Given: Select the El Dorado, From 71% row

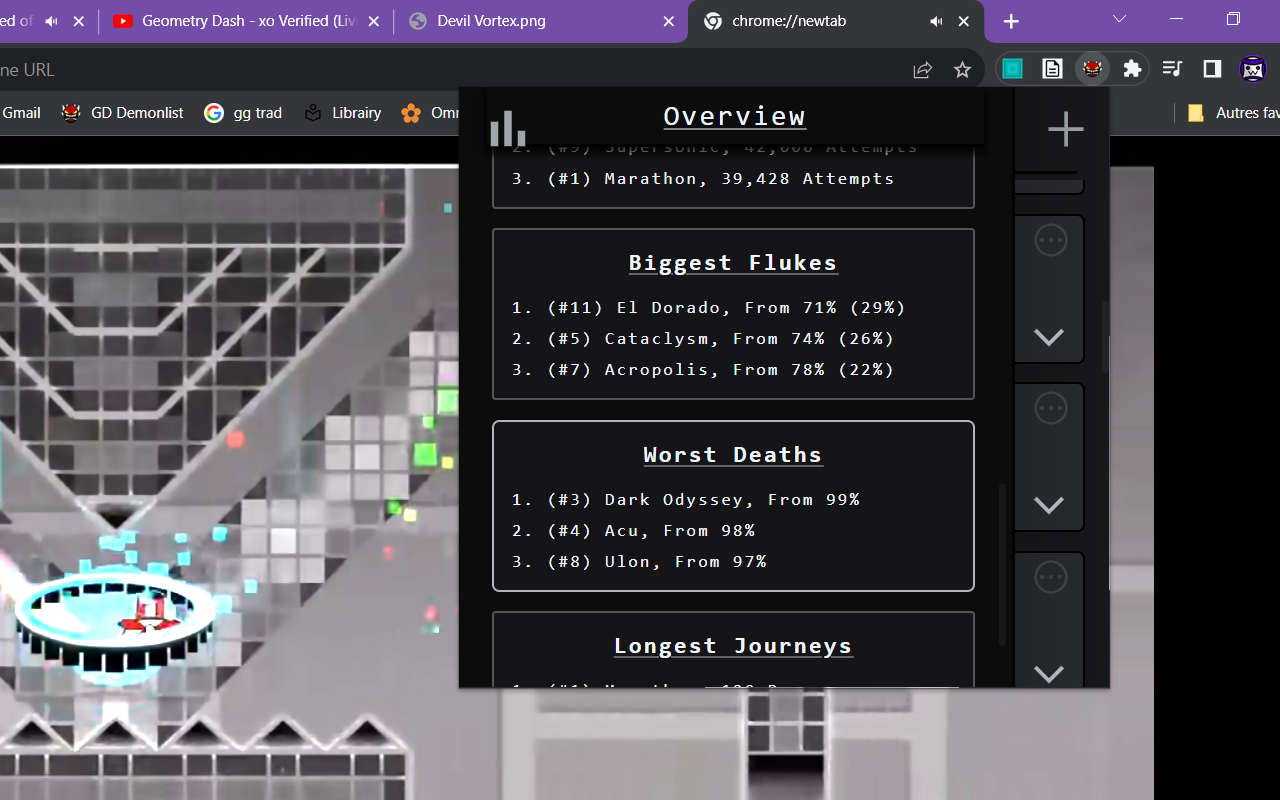Looking at the screenshot, I should (x=709, y=308).
